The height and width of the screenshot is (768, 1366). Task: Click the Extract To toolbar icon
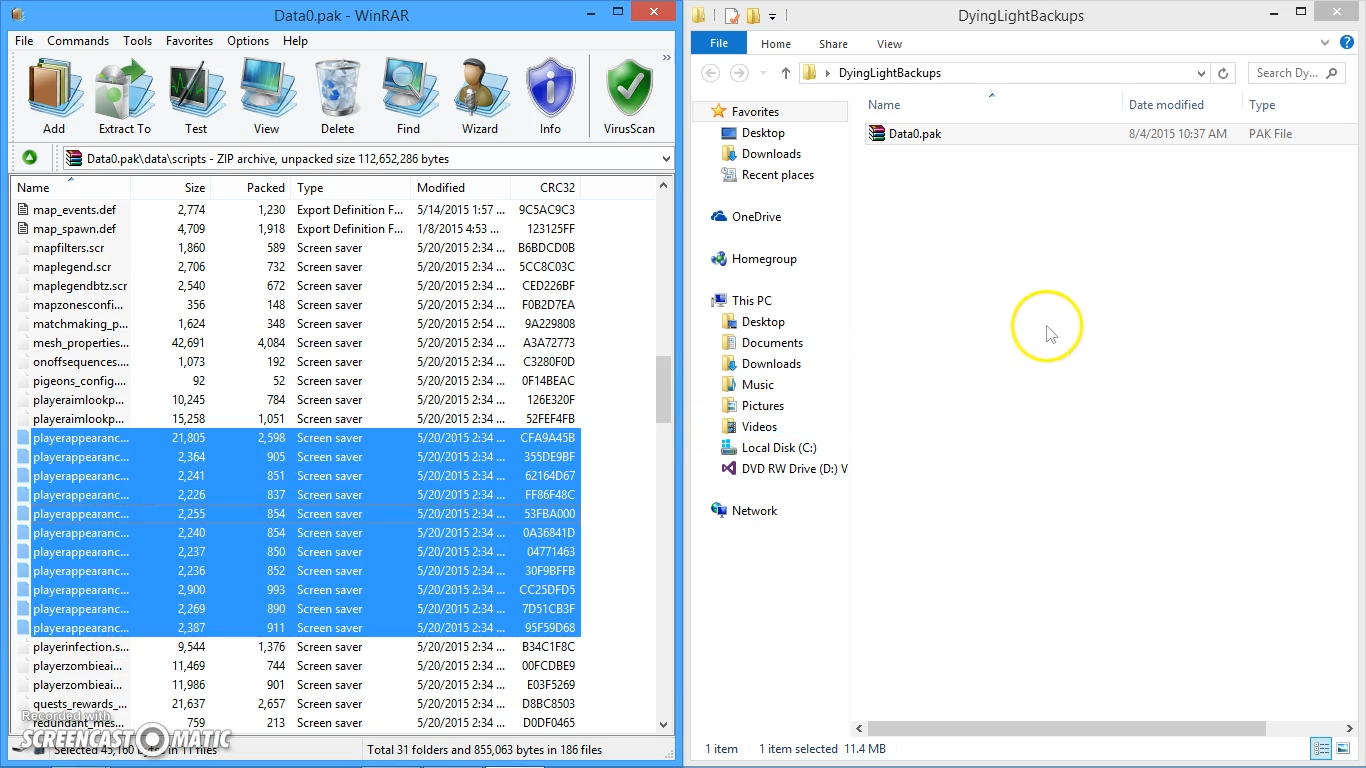[x=125, y=97]
